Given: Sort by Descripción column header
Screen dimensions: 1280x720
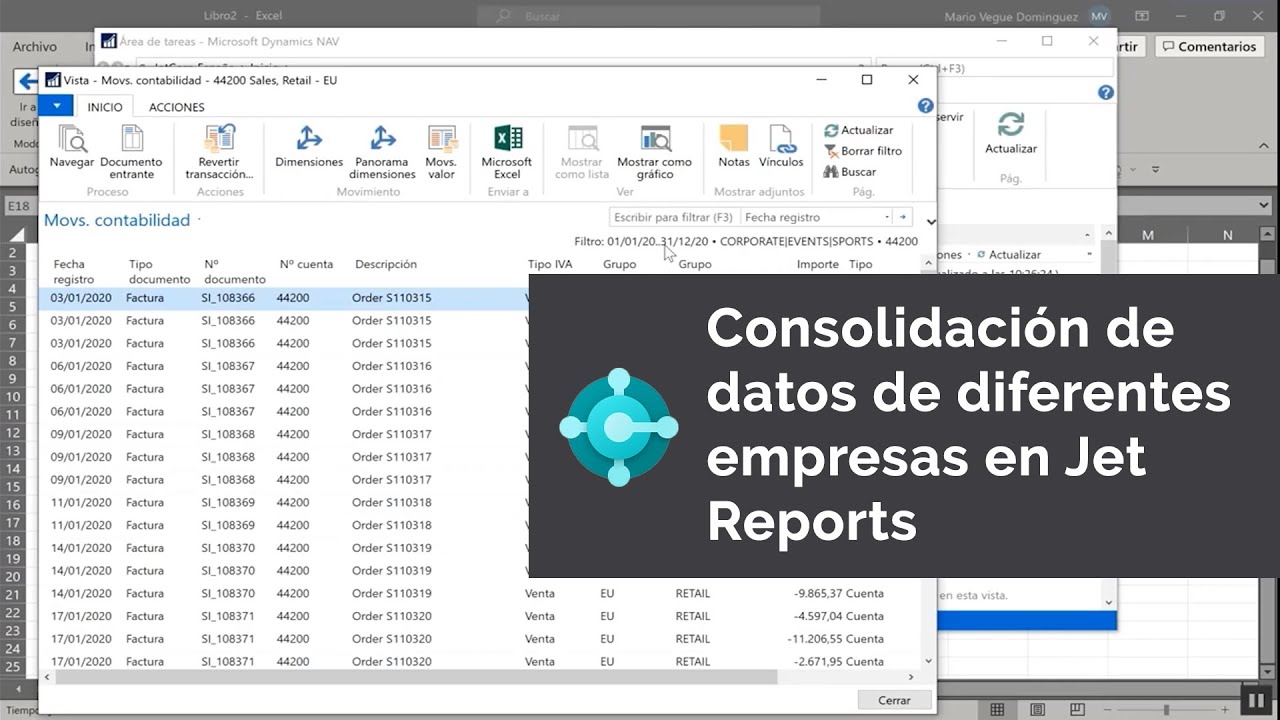Looking at the screenshot, I should tap(386, 264).
